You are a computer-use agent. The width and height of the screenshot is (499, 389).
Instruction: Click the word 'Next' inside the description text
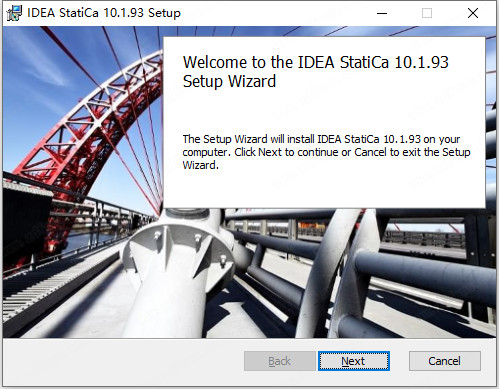(x=270, y=152)
